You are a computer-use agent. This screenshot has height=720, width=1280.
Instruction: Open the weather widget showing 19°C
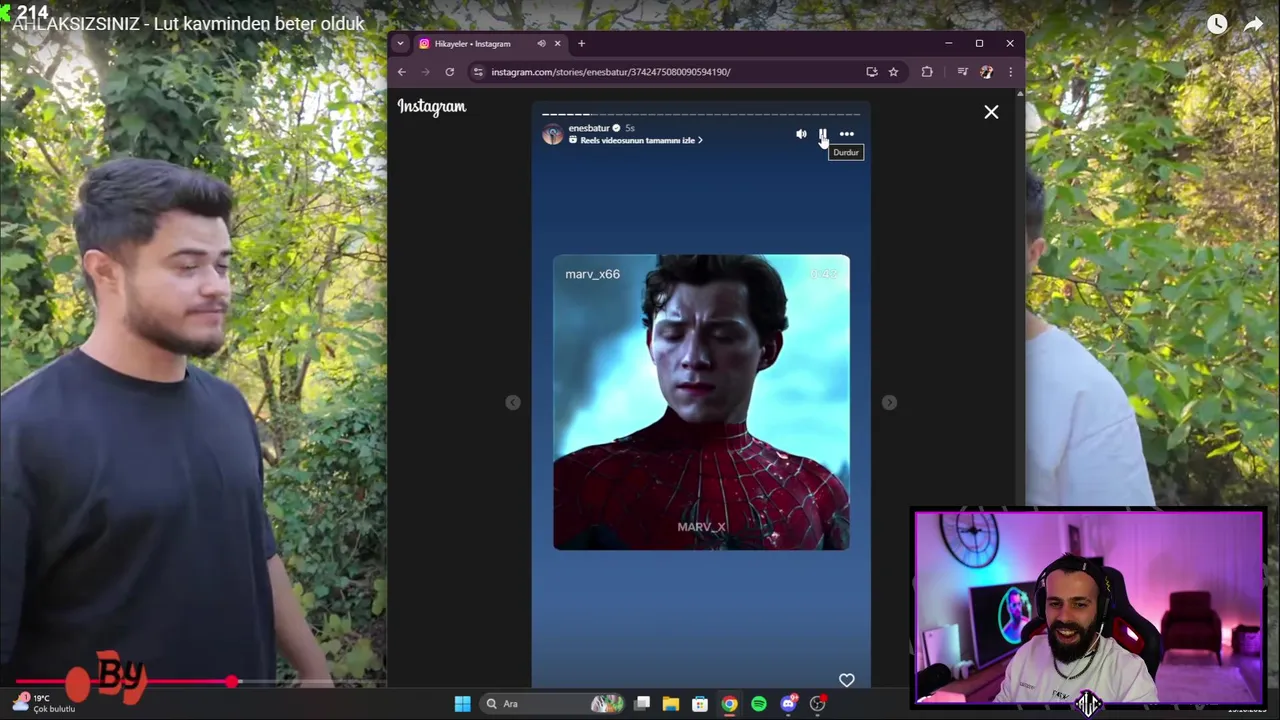43,704
